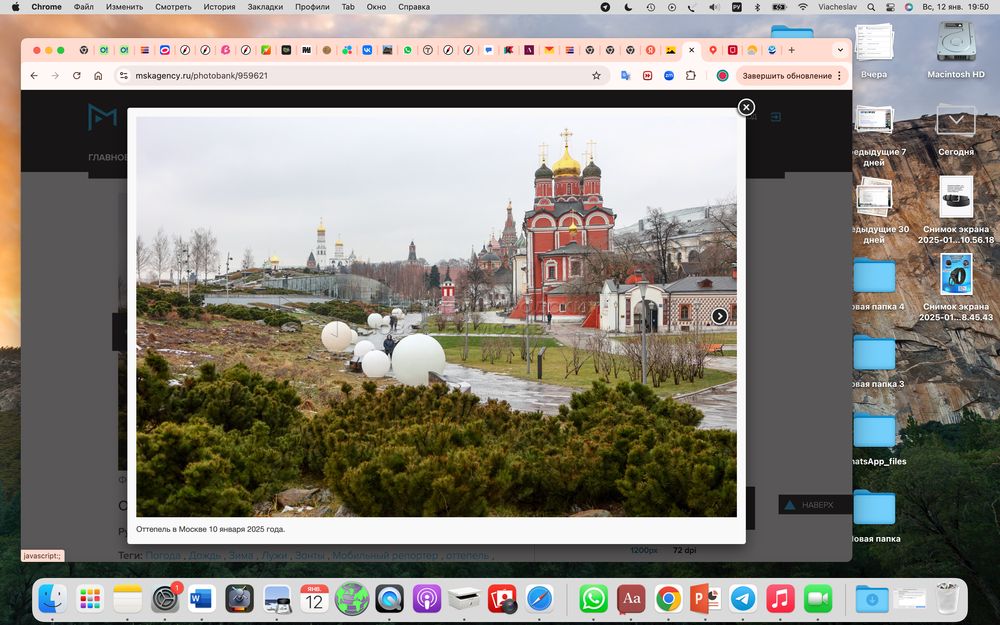Open the Chrome profile avatar menu
The image size is (1000, 625).
[x=722, y=75]
